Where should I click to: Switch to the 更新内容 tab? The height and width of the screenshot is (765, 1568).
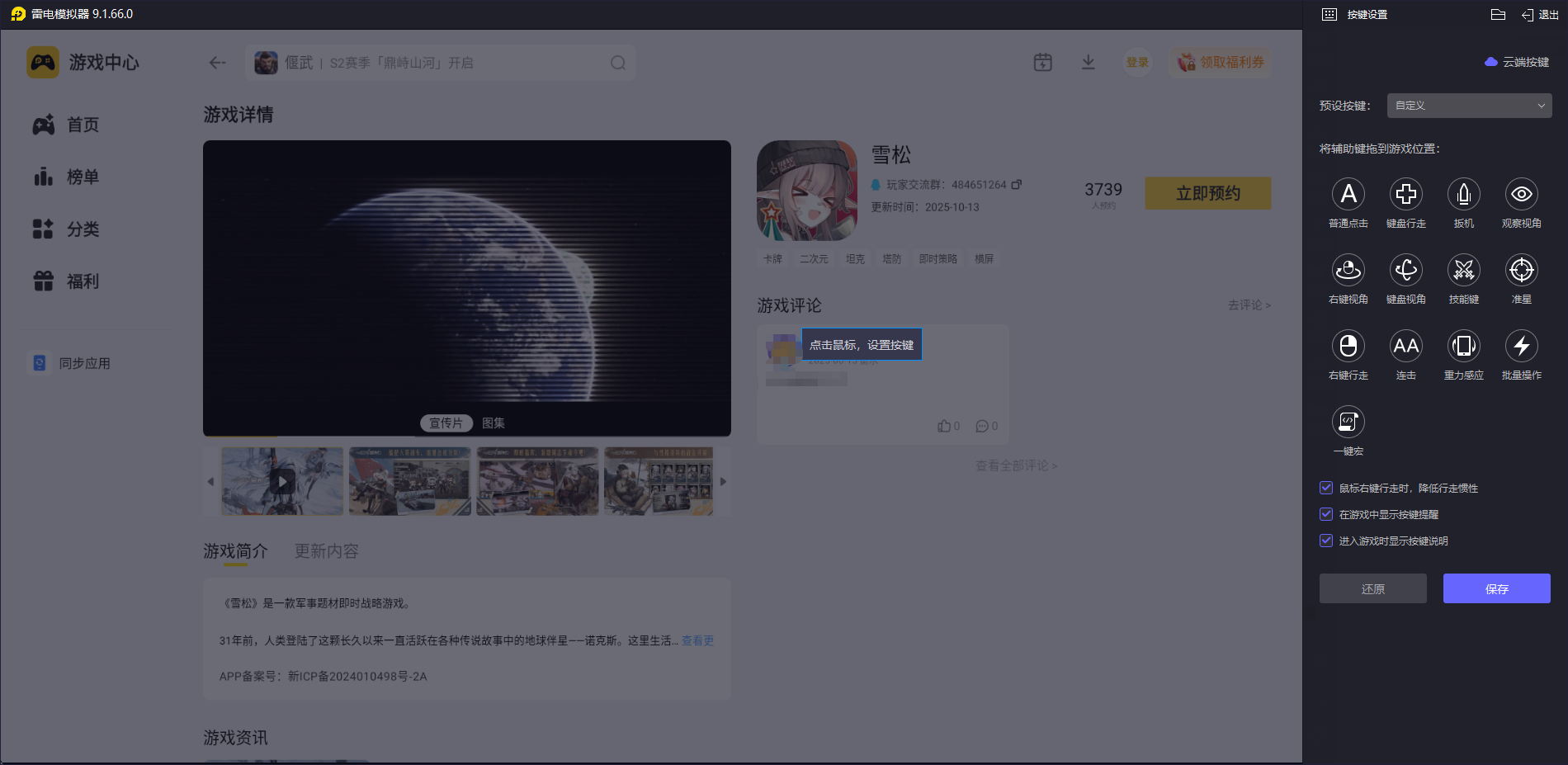[326, 551]
